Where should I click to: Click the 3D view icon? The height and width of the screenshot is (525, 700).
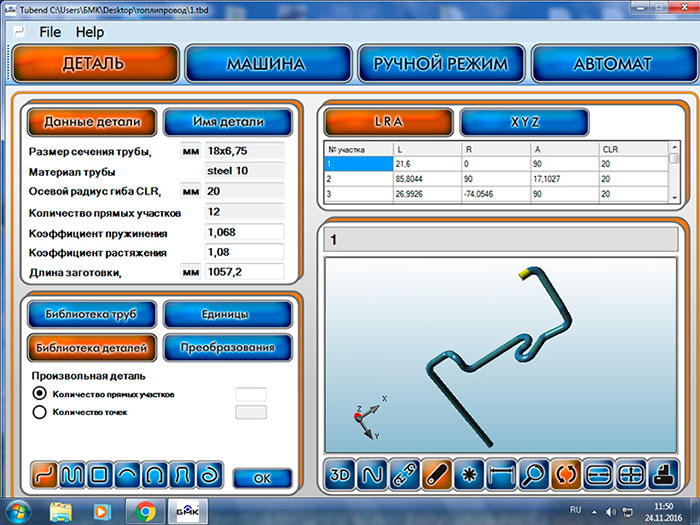[343, 473]
